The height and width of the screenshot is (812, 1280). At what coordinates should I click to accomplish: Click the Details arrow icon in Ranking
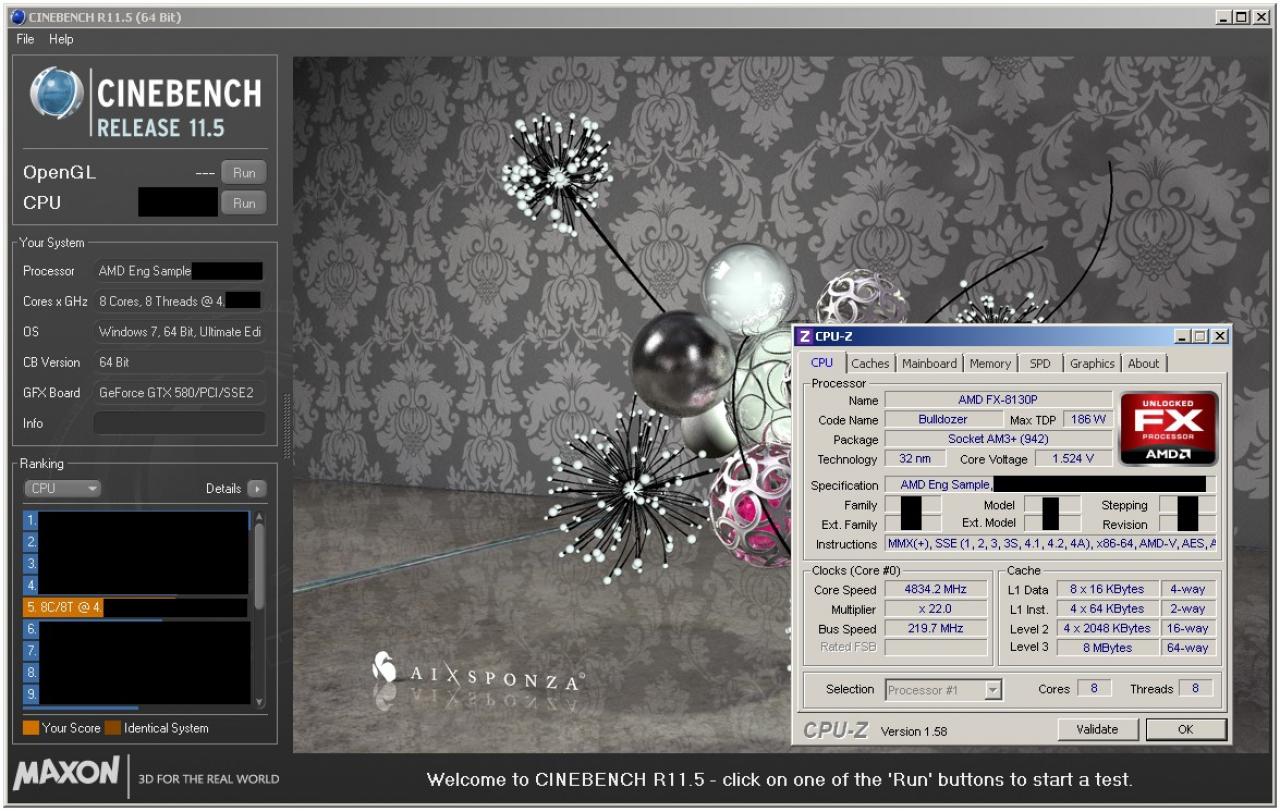pos(257,489)
